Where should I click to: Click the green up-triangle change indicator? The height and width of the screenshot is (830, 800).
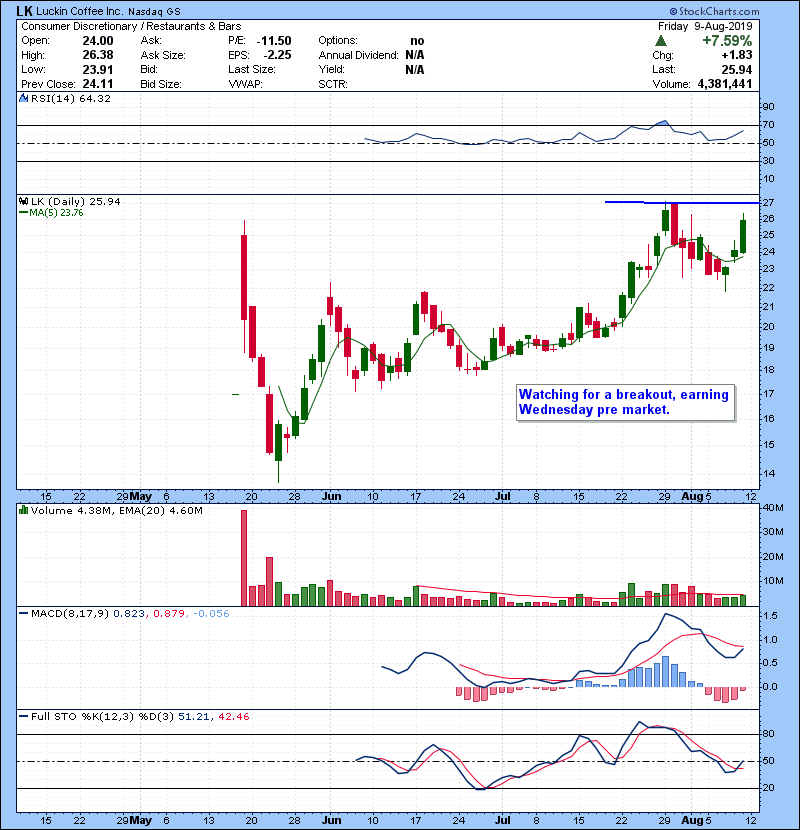pos(660,41)
